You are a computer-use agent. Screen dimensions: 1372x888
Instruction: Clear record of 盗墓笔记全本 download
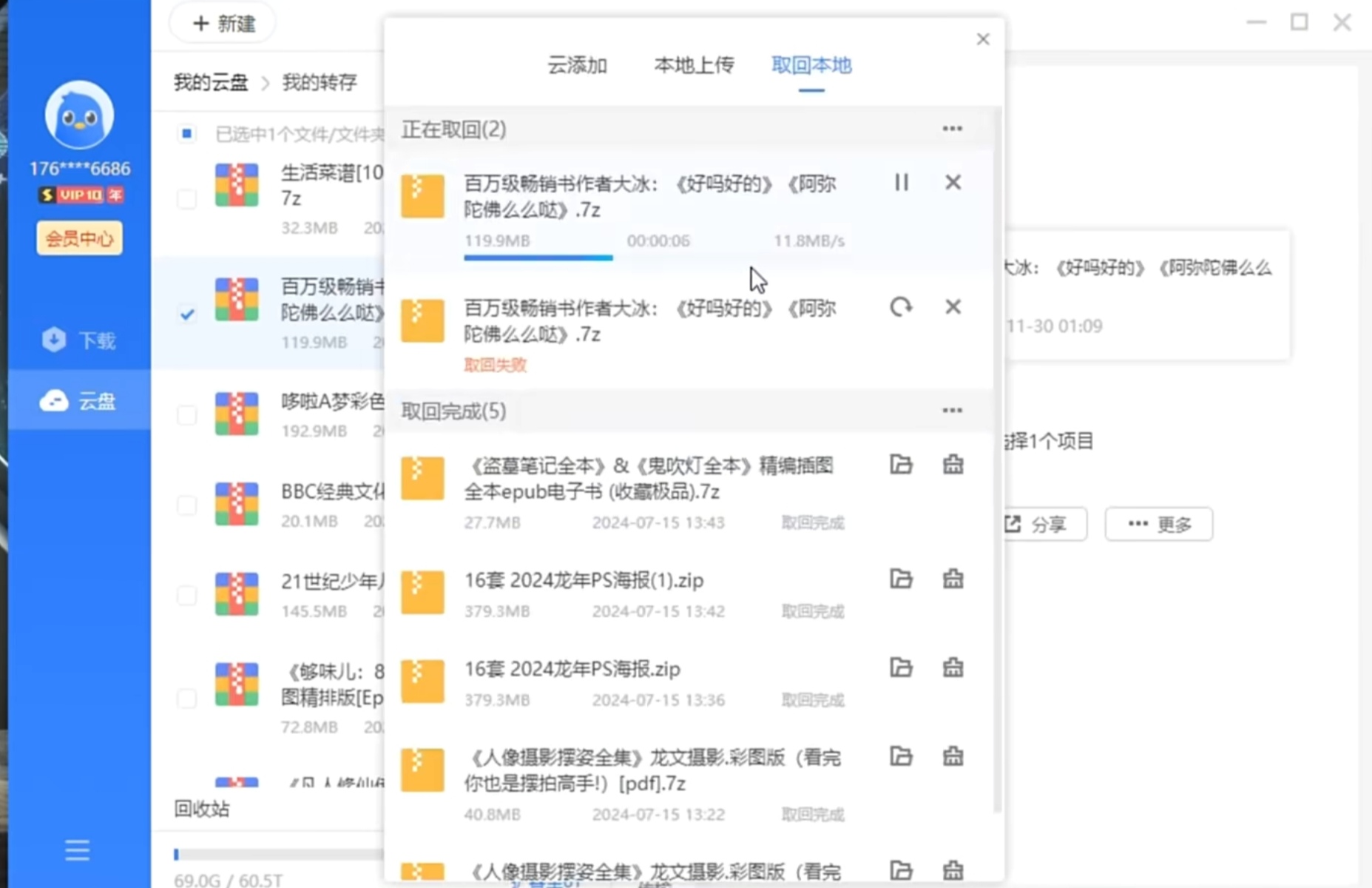coord(953,465)
